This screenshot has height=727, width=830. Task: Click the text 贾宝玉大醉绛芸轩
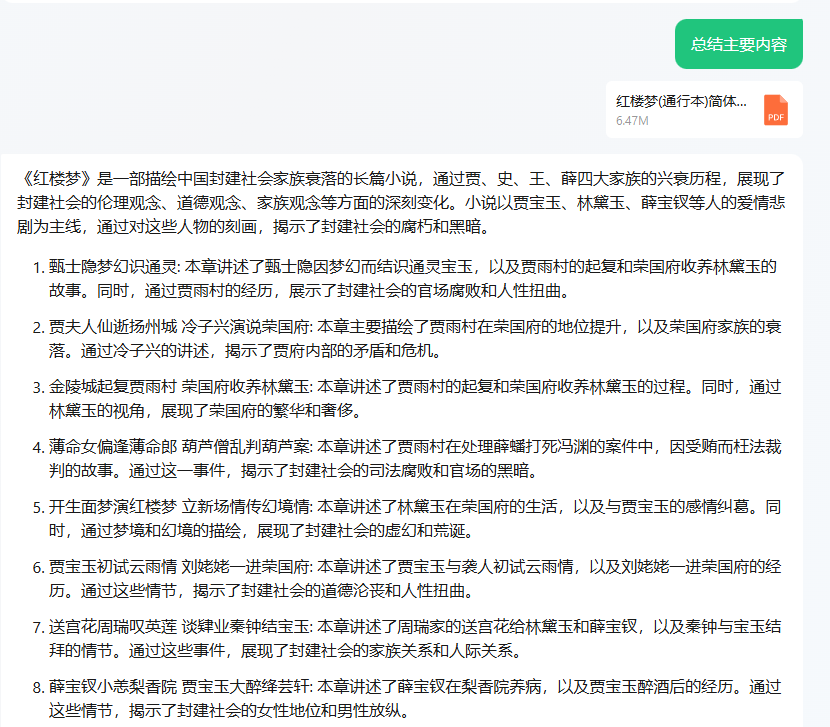(x=246, y=687)
